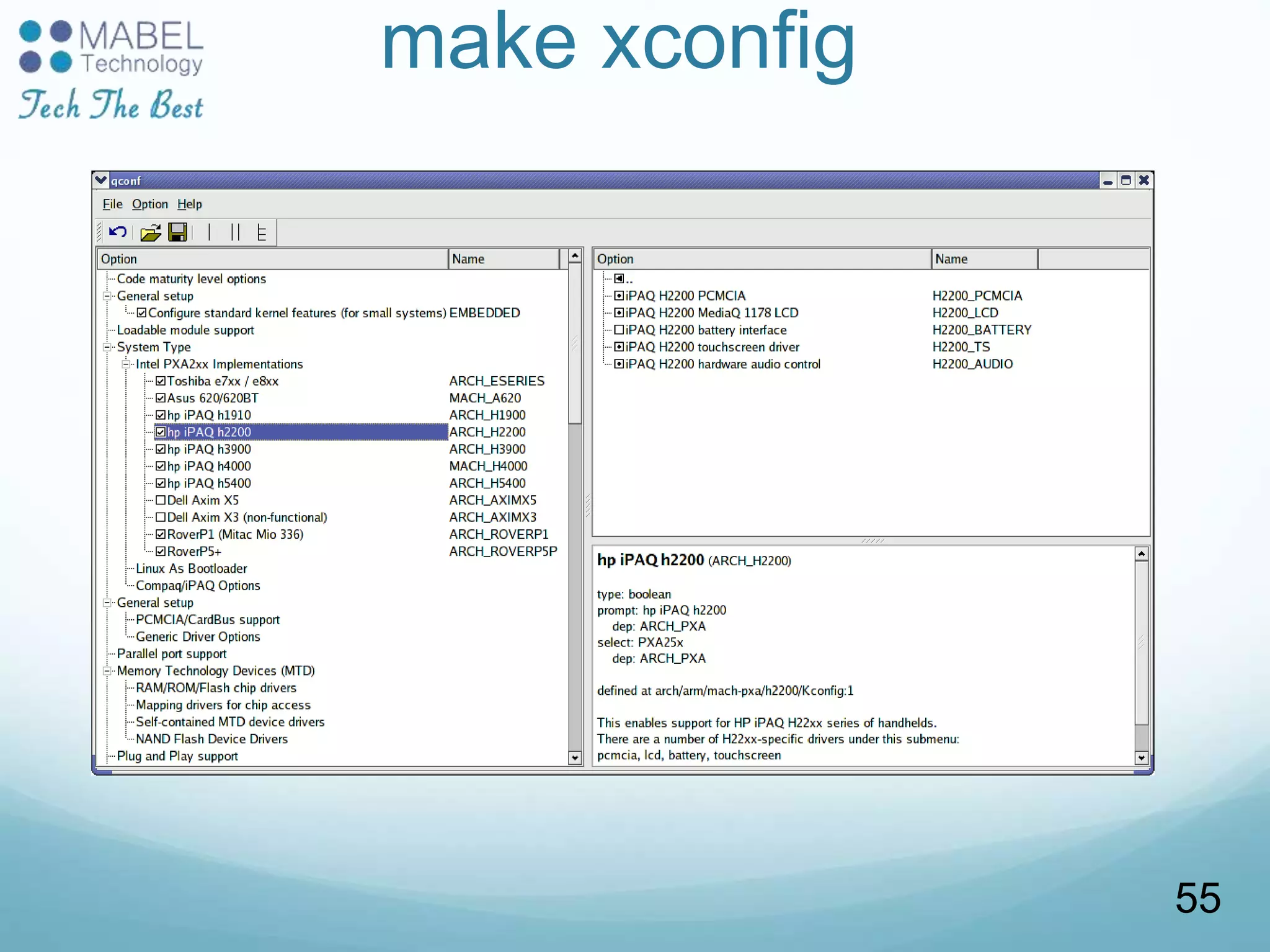Collapse the second General setup node above PCMCIA/CardBus
The image size is (1270, 952).
[x=107, y=602]
